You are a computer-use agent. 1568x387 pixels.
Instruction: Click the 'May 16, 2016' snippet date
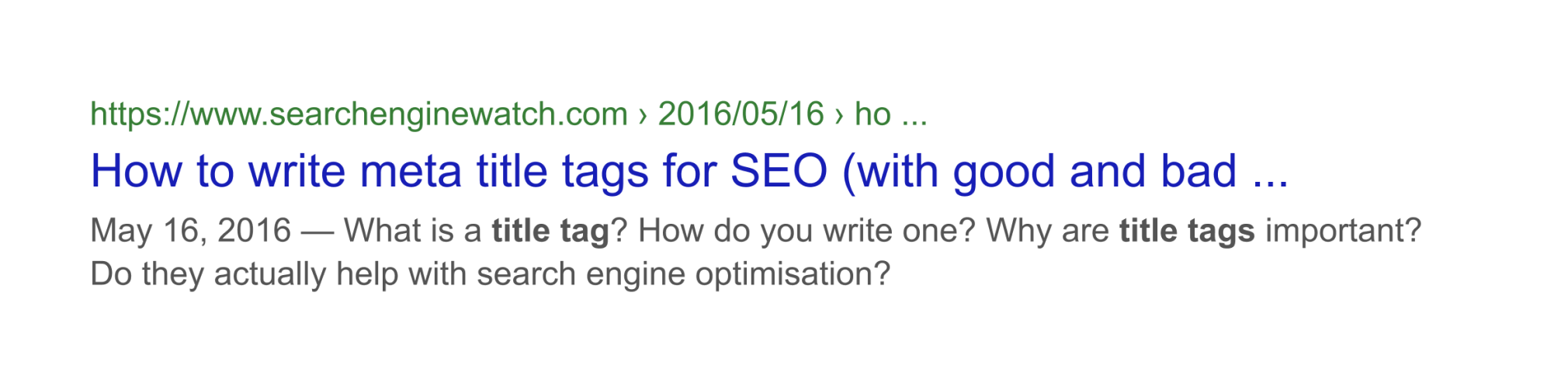point(190,231)
